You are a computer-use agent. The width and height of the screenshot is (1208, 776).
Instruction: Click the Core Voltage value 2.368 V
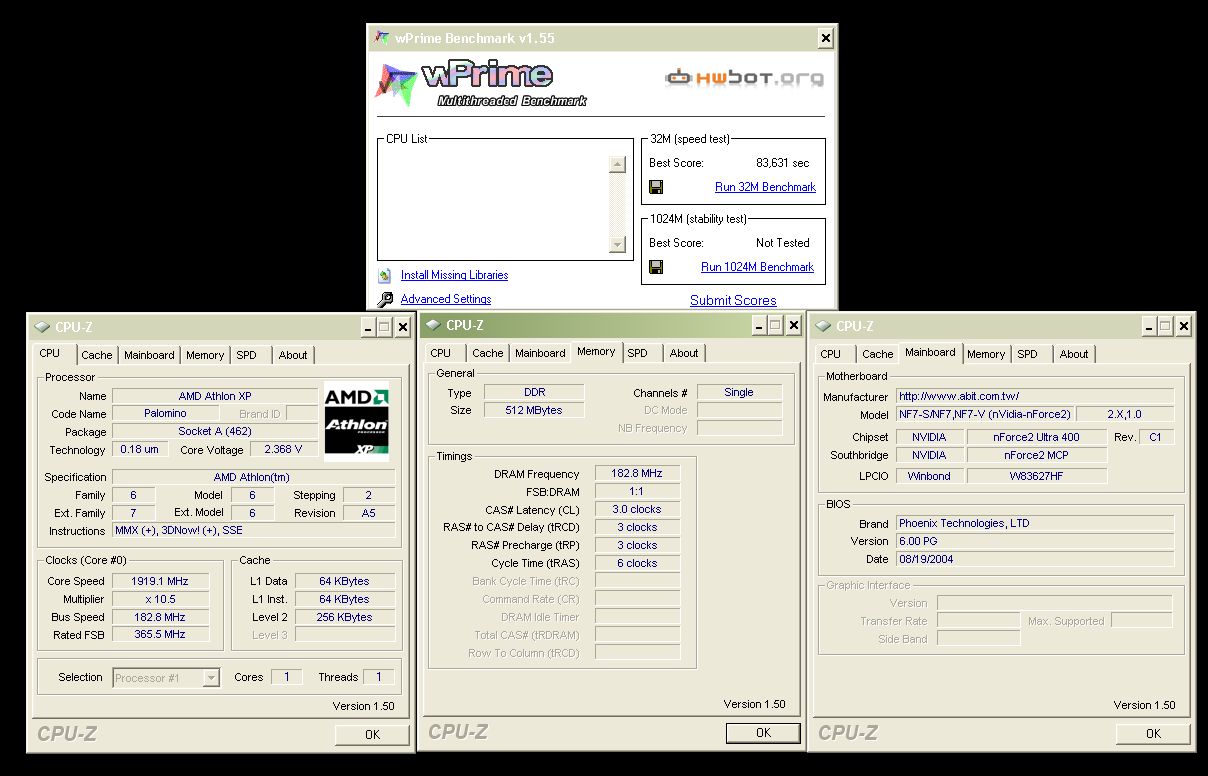(284, 450)
